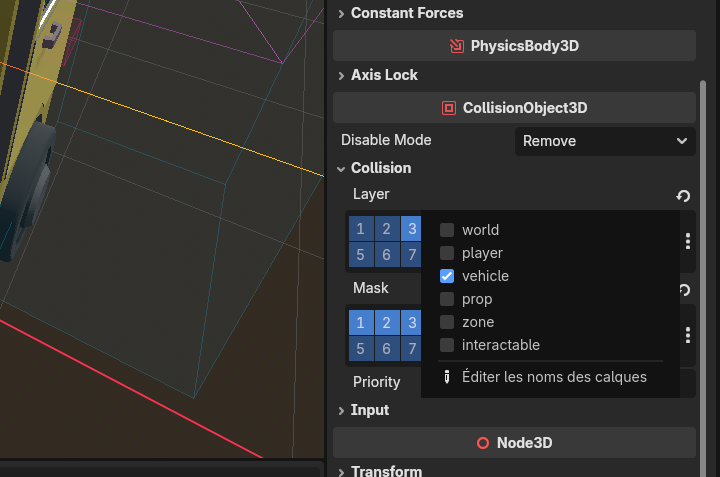Enable the world layer checkbox
The image size is (720, 477).
[447, 230]
